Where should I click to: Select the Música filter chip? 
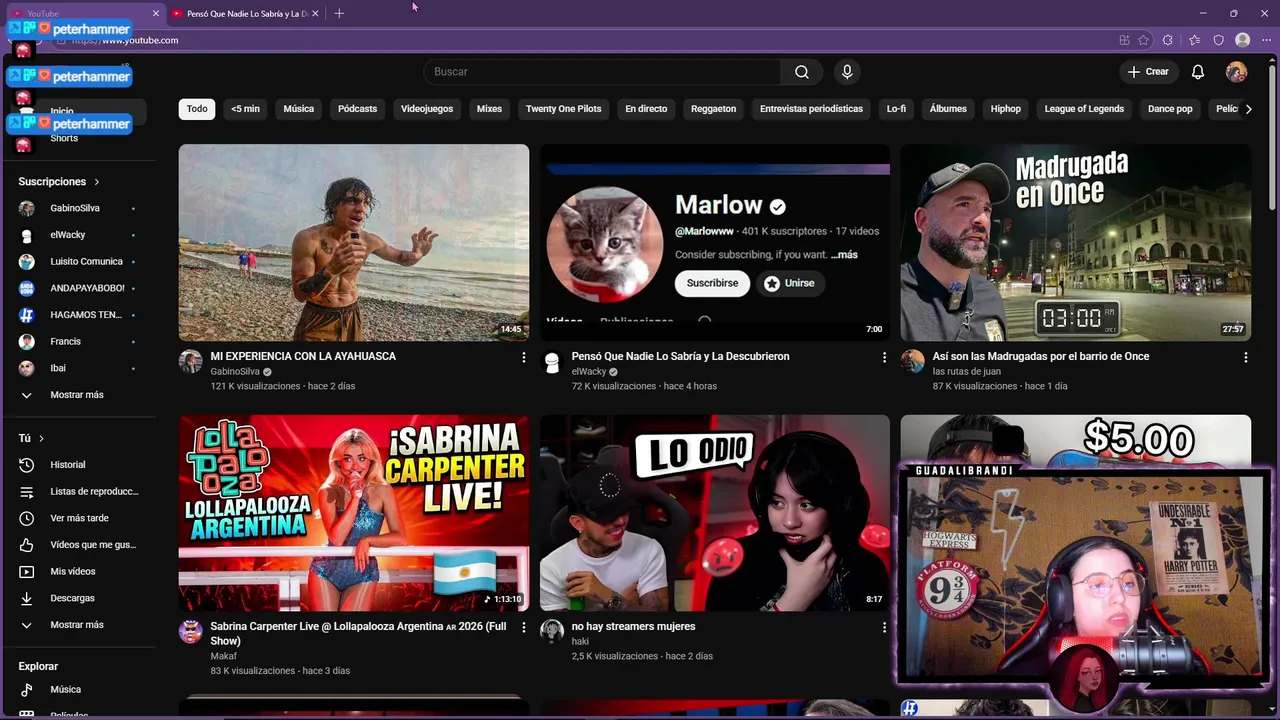[298, 109]
